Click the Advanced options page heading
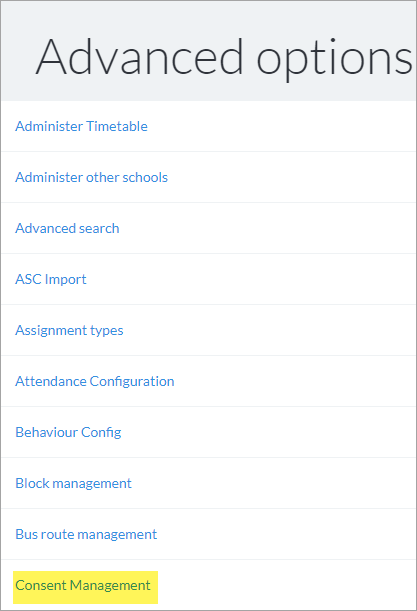Screen dimensions: 417x611 (x=224, y=58)
